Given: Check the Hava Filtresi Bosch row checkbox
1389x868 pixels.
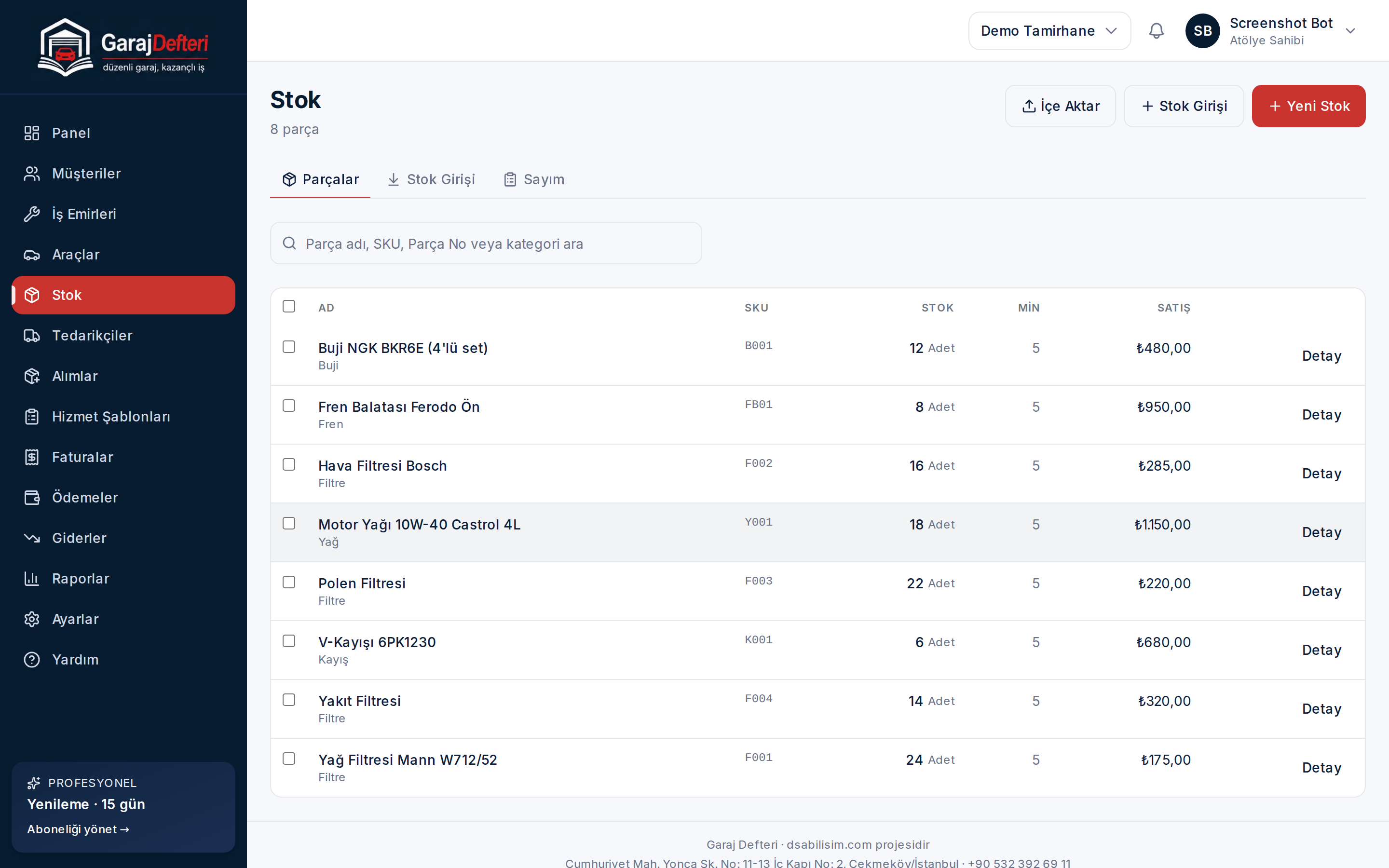Looking at the screenshot, I should (289, 464).
